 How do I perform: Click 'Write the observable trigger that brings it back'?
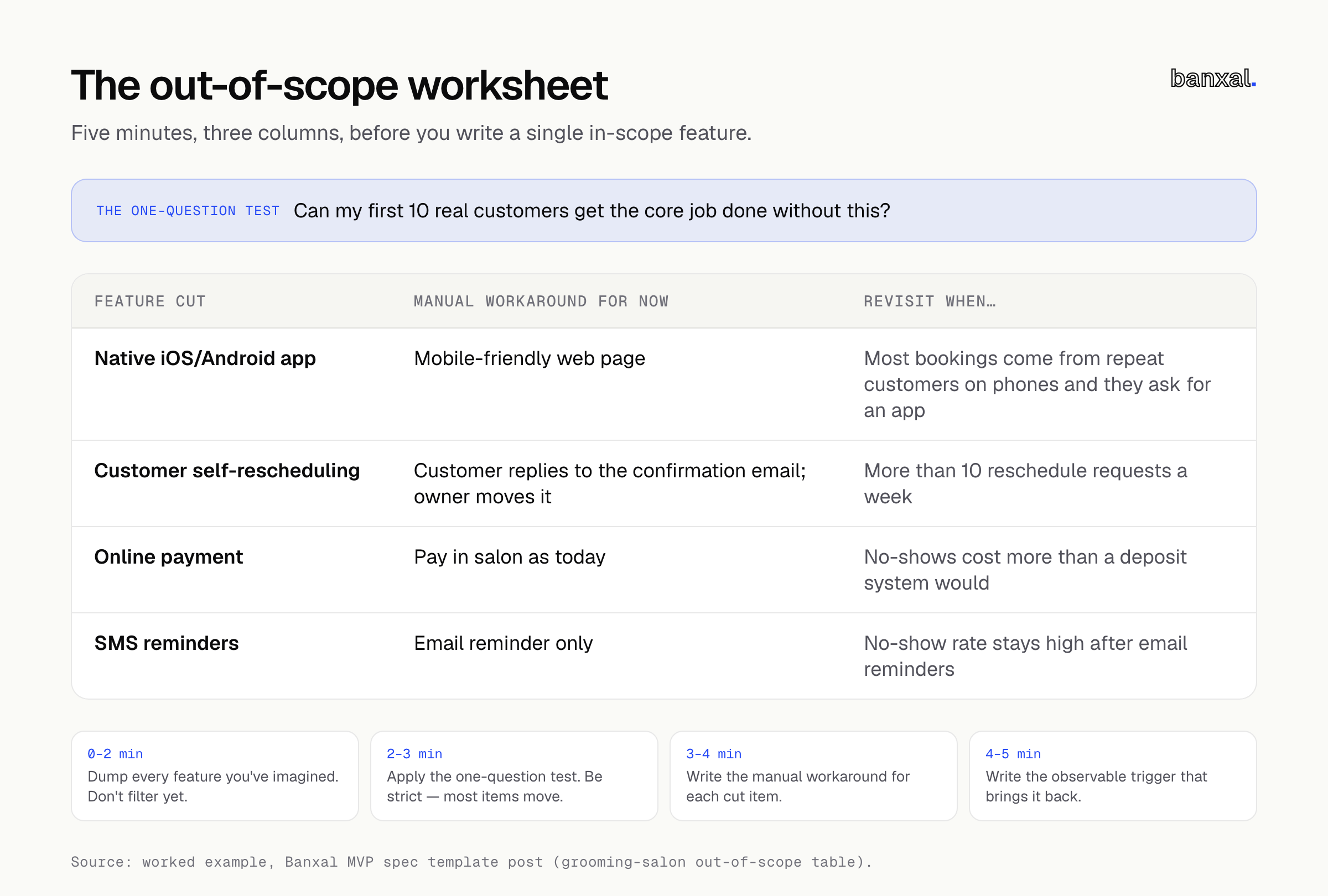click(1096, 786)
